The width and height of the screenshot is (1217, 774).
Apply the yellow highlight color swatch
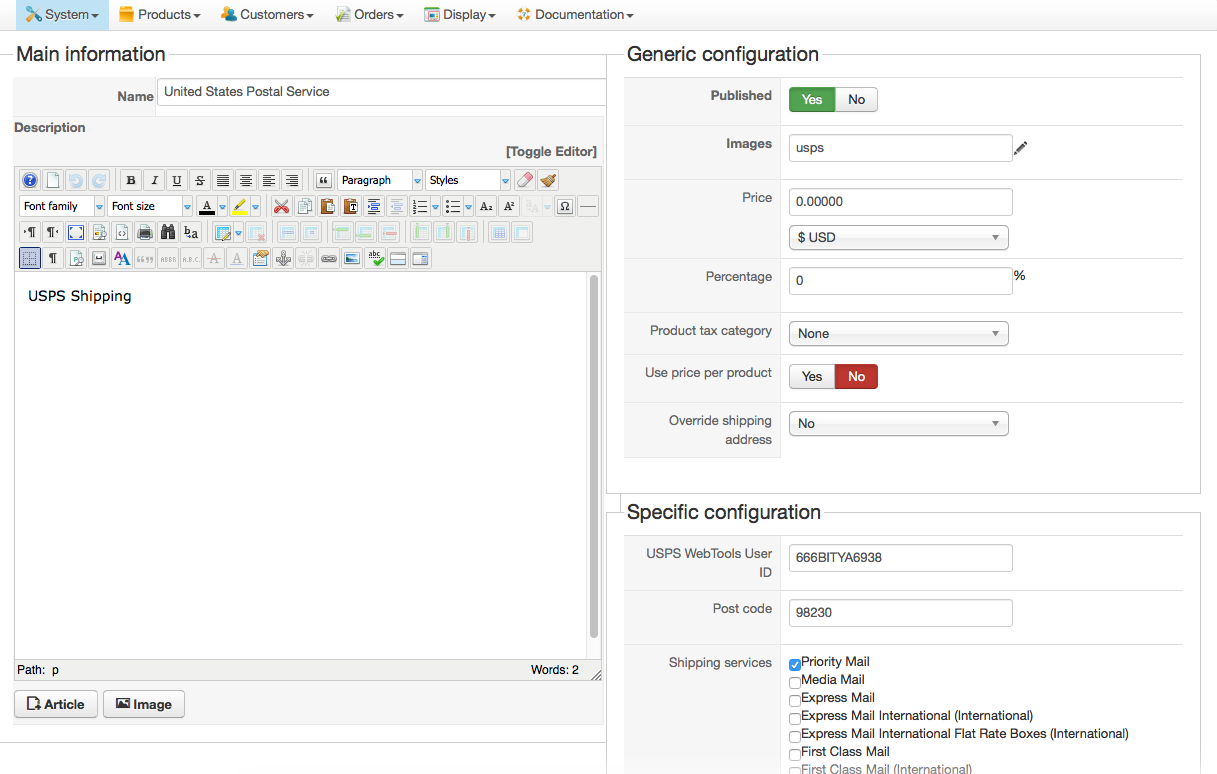point(239,207)
